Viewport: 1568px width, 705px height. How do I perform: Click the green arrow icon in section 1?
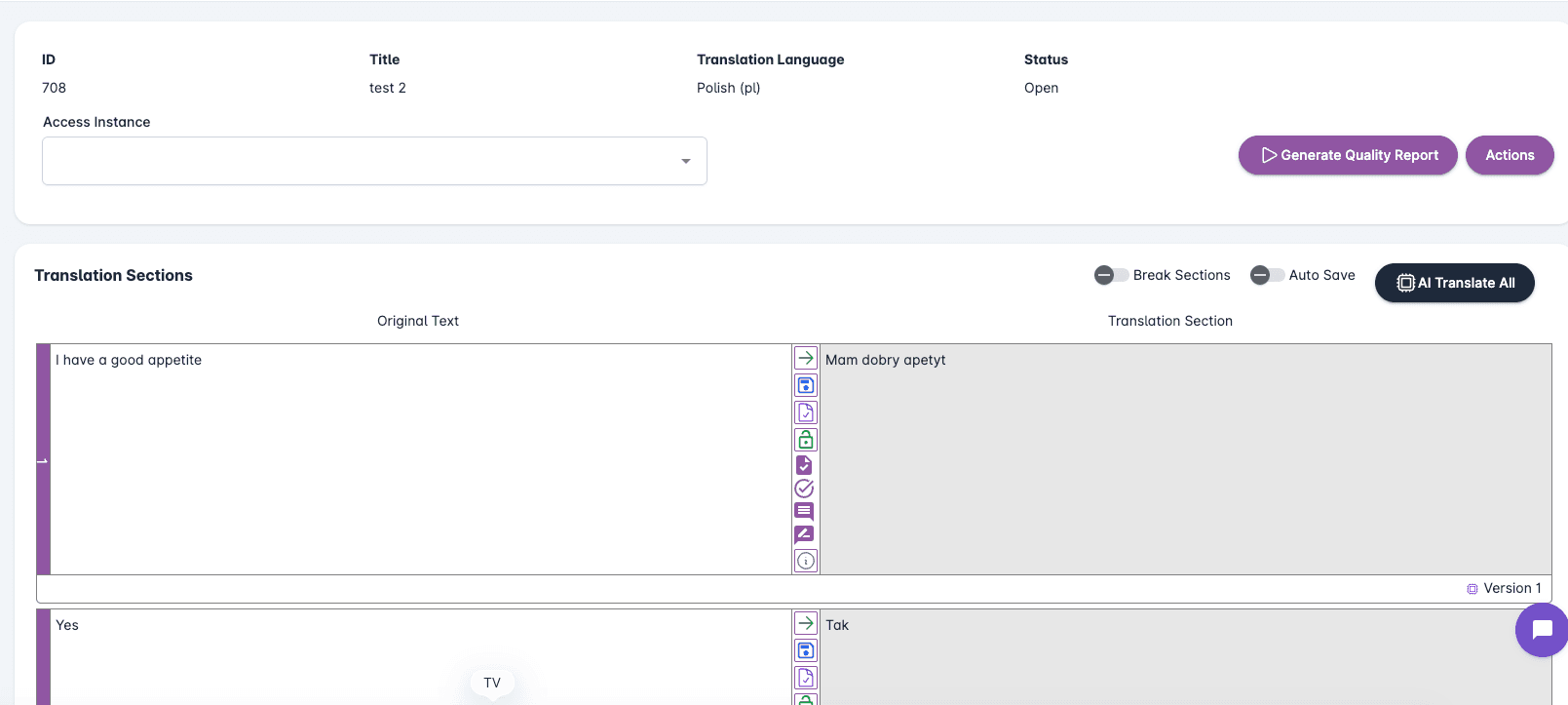[805, 358]
